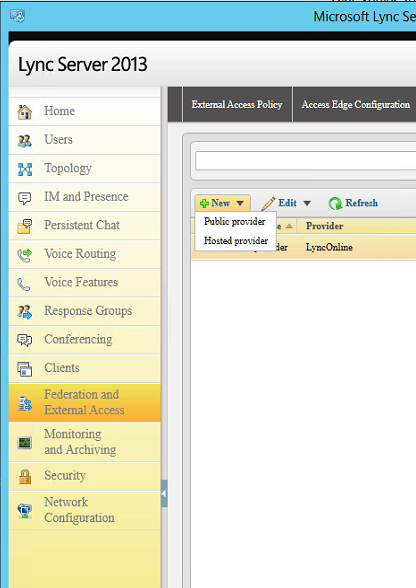
Task: Toggle the column sort triangle indicator
Action: tap(289, 226)
